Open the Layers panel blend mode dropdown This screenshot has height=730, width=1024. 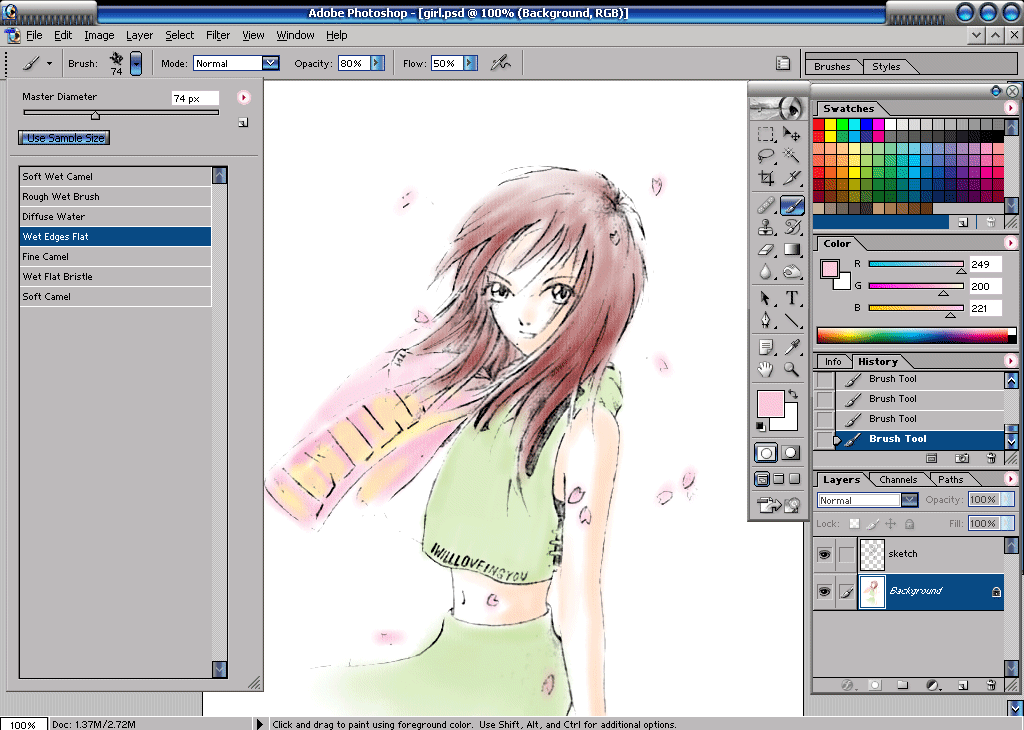point(910,500)
